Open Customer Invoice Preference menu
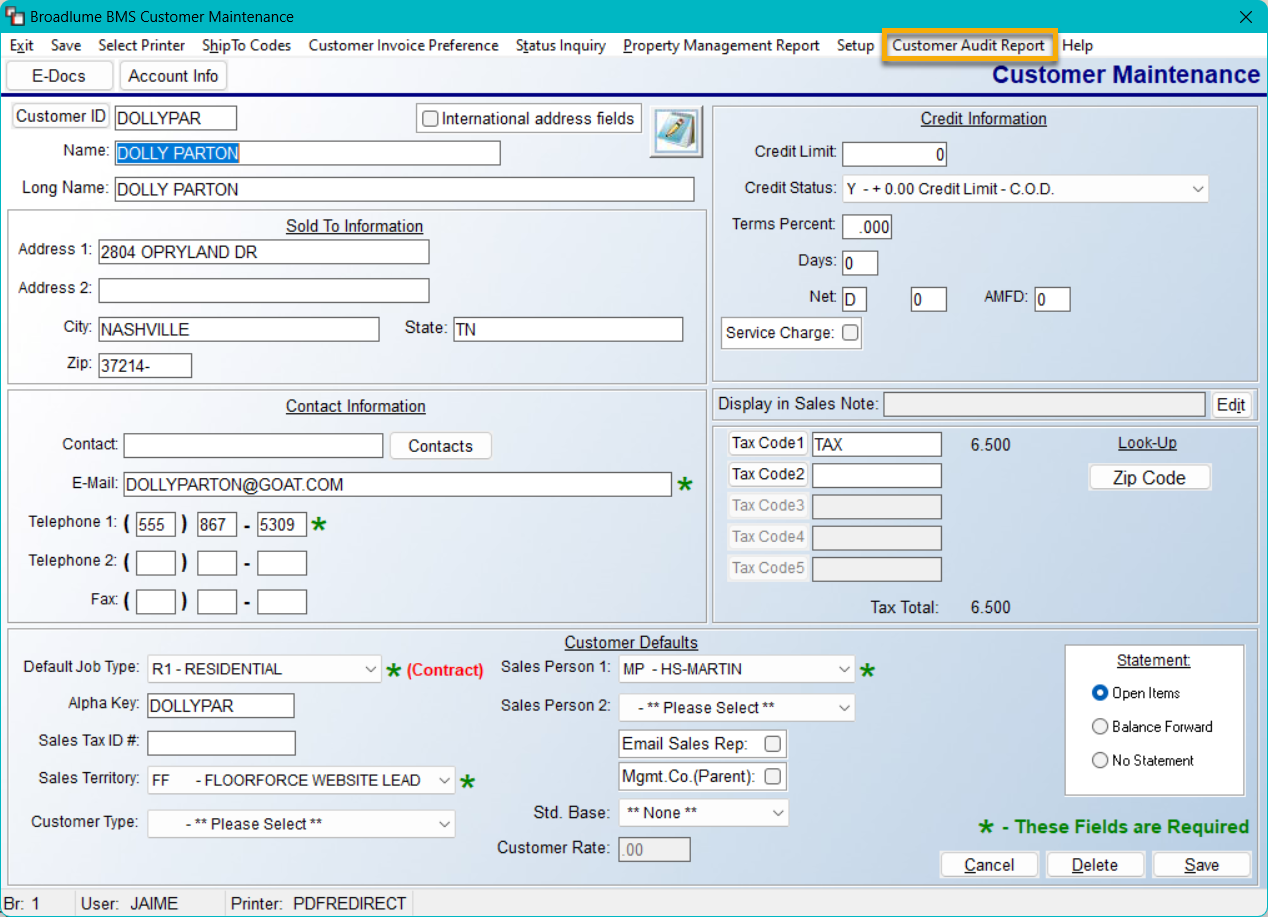 point(403,46)
